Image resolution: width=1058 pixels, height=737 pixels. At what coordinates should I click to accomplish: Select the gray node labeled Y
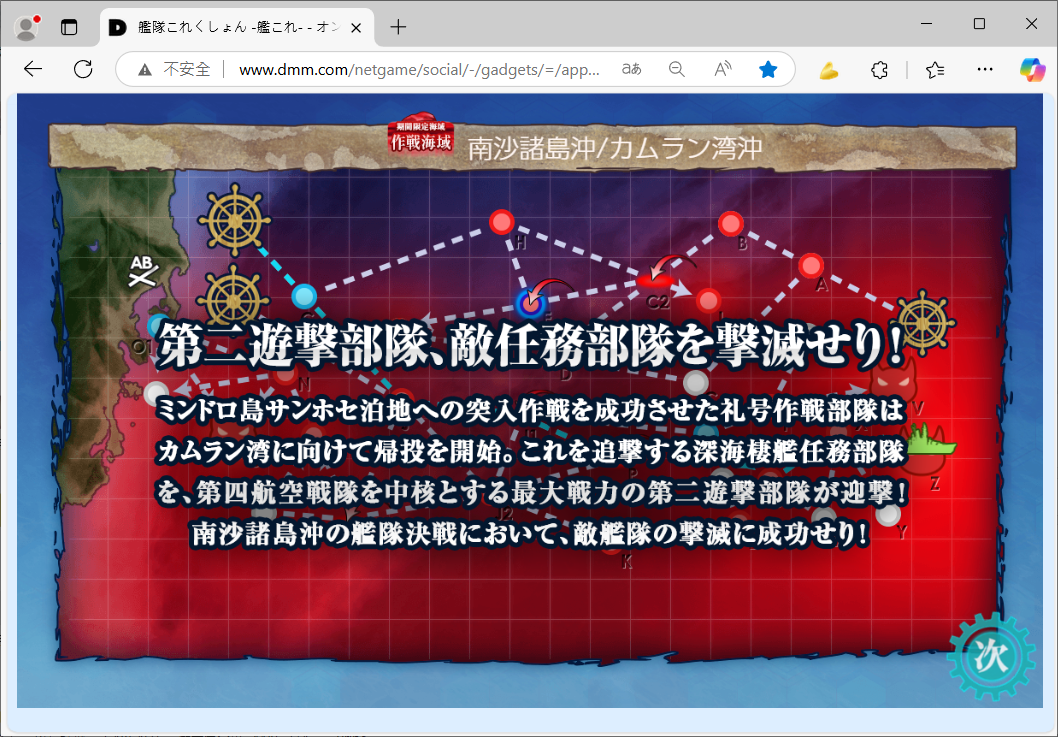[888, 514]
